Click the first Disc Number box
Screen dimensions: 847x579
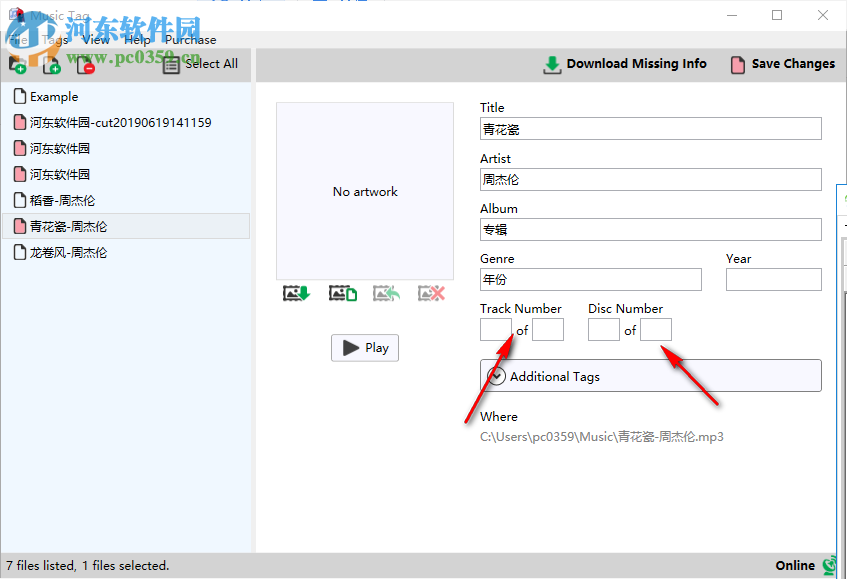click(x=604, y=329)
